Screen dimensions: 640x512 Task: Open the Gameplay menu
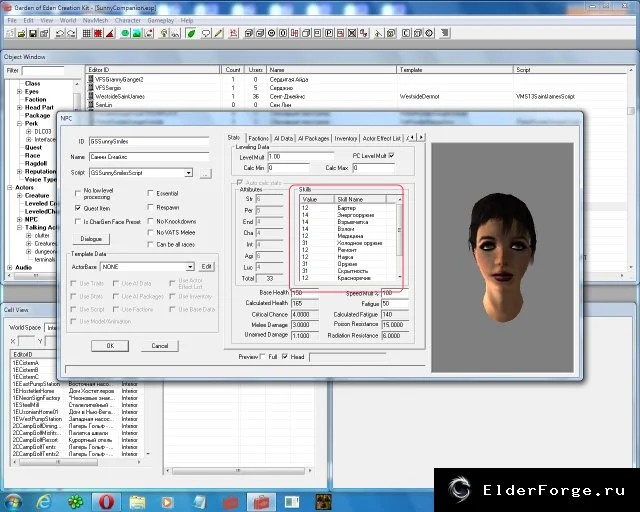pyautogui.click(x=160, y=20)
